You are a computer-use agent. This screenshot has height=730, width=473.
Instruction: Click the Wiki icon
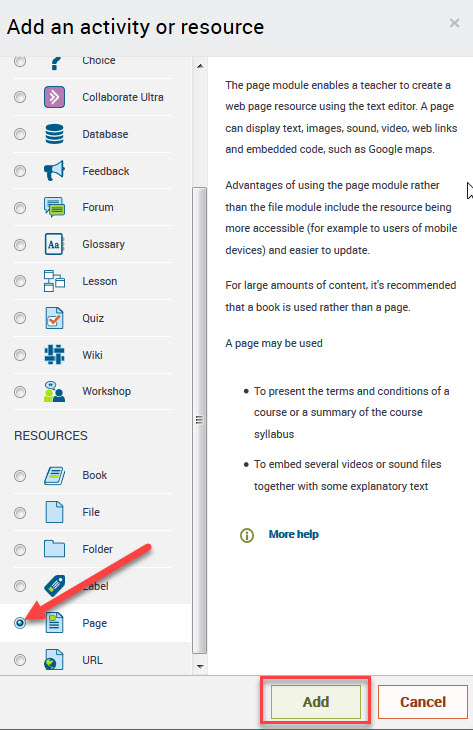coord(54,355)
